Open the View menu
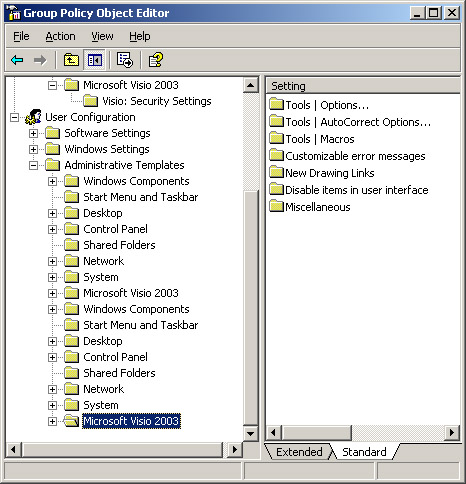The image size is (466, 484). 102,36
